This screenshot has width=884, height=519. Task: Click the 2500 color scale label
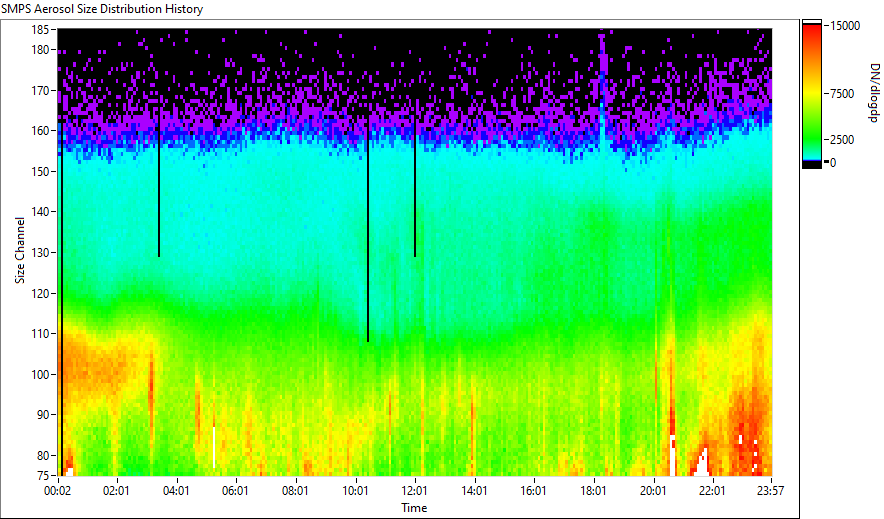tap(842, 140)
